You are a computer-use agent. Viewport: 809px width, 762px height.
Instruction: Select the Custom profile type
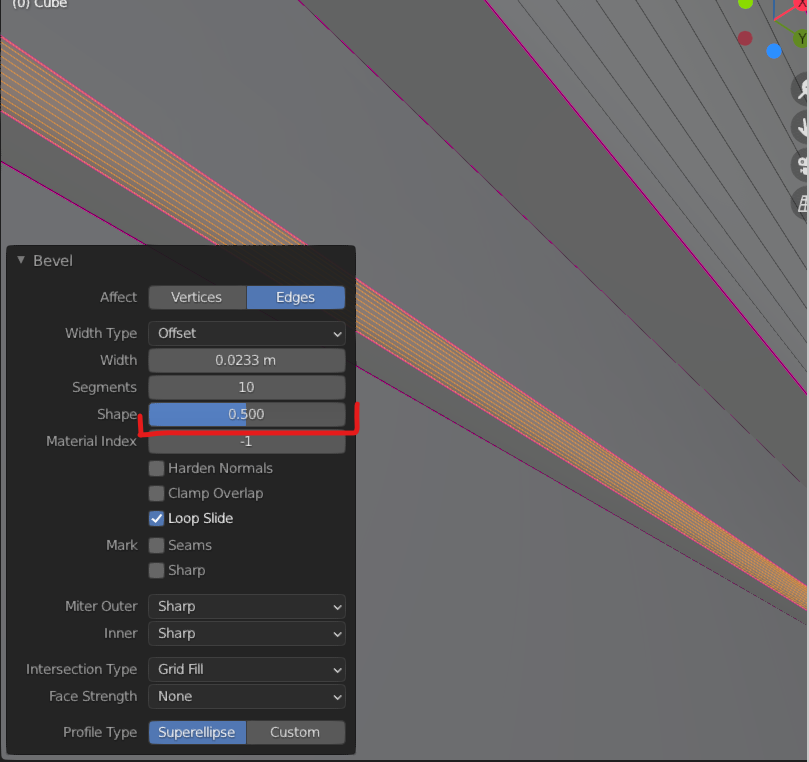(296, 733)
